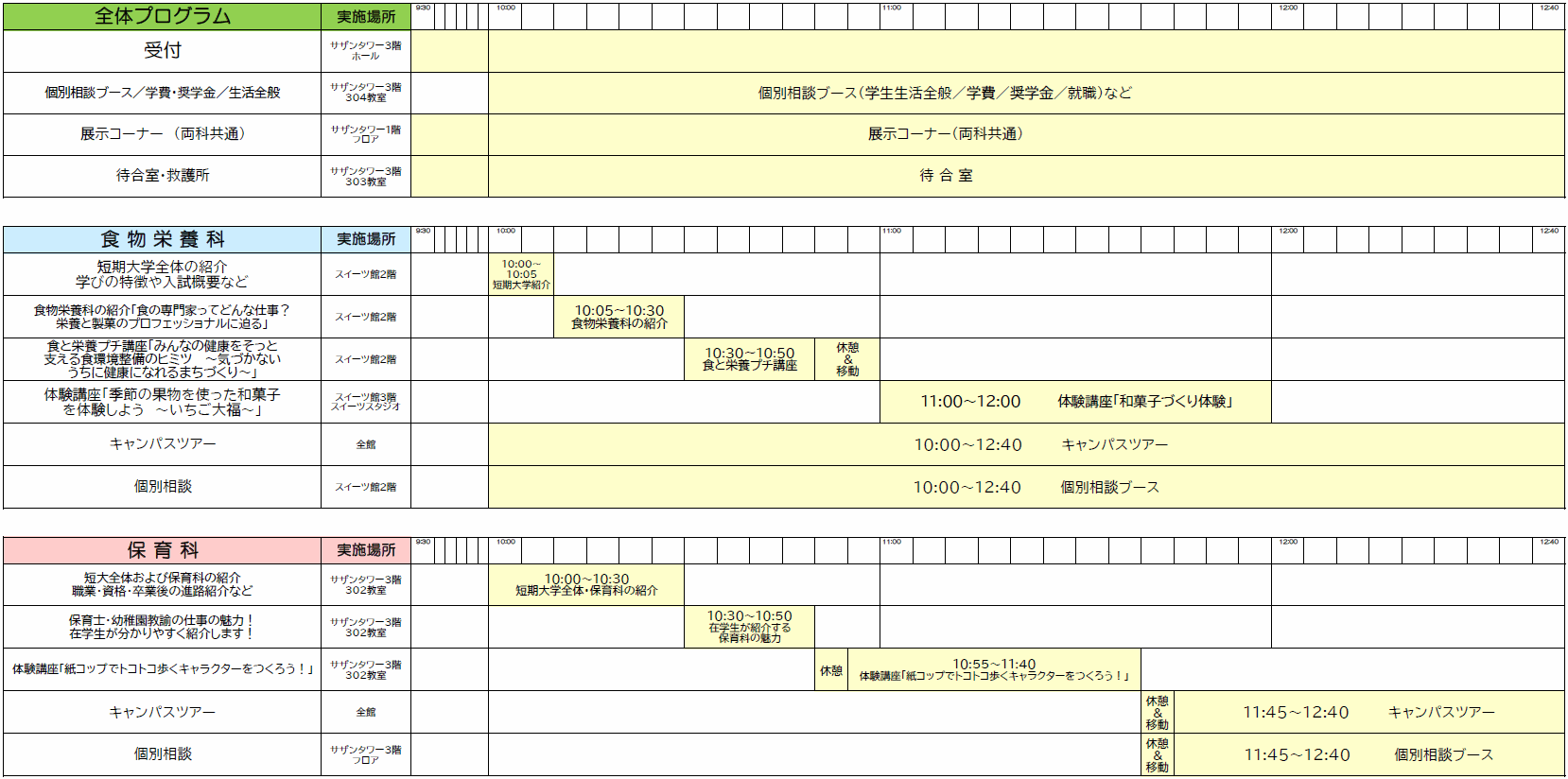
Task: Select the 10:55~11:40 紙コップ体験講座 block
Action: [994, 669]
